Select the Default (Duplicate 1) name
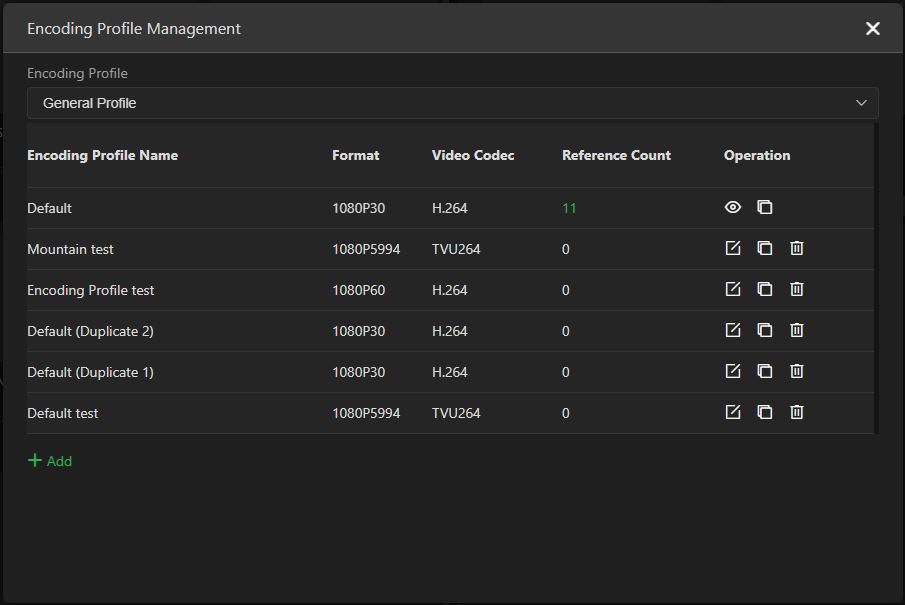The image size is (905, 605). 91,372
